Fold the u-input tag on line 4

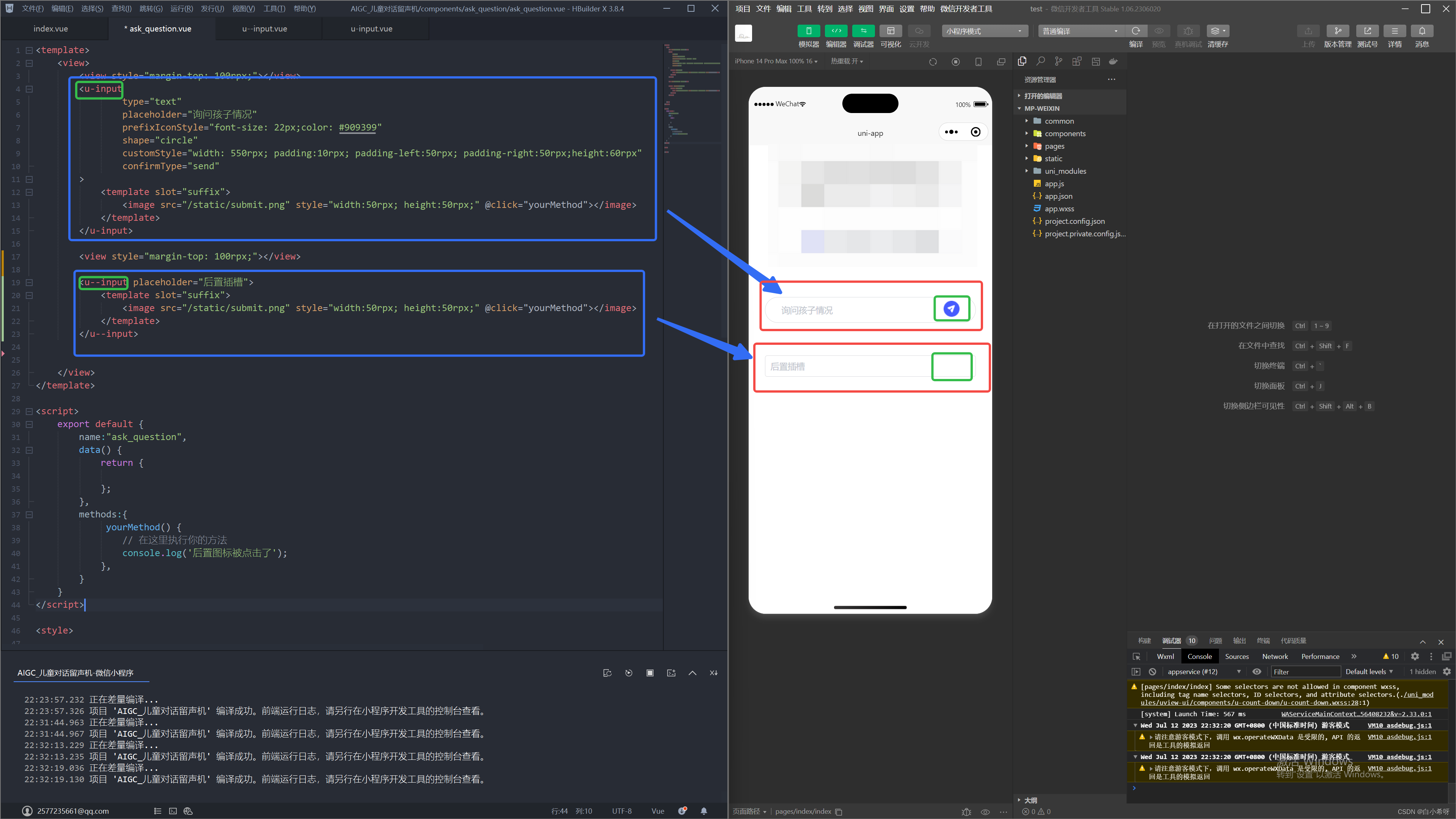[x=29, y=89]
